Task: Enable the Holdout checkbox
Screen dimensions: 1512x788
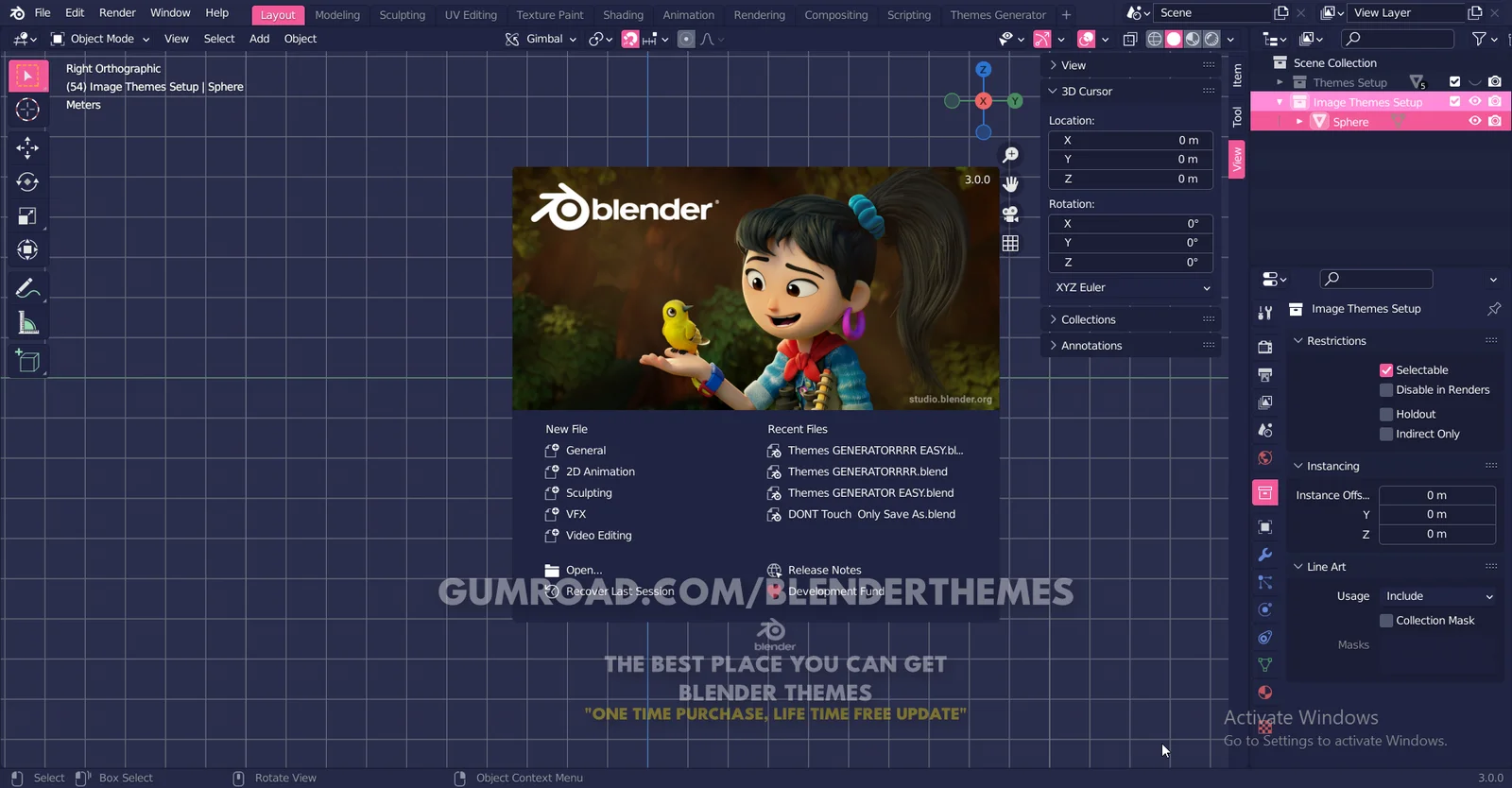Action: pyautogui.click(x=1386, y=415)
